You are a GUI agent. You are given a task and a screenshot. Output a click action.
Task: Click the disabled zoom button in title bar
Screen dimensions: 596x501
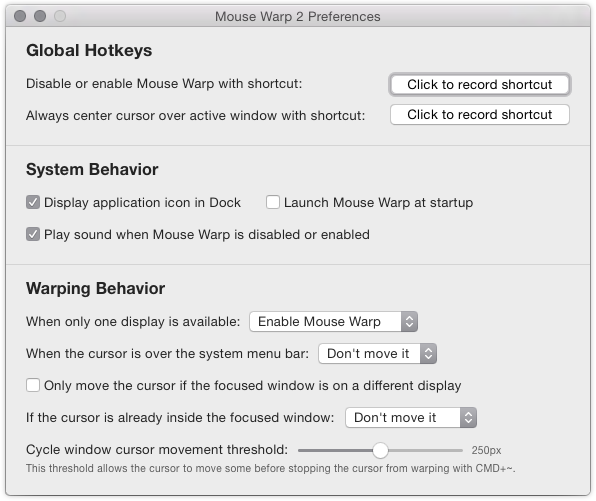tap(60, 16)
